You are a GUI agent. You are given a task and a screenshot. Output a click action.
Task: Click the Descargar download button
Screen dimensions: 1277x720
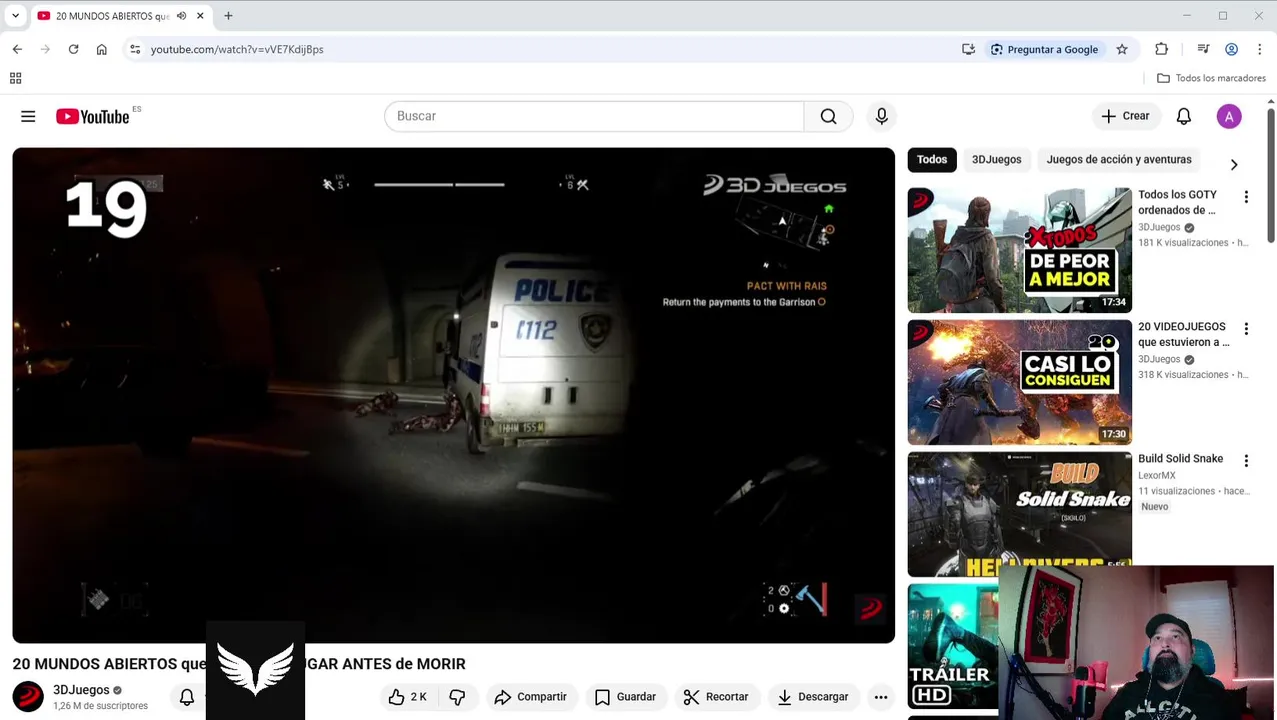click(x=812, y=697)
